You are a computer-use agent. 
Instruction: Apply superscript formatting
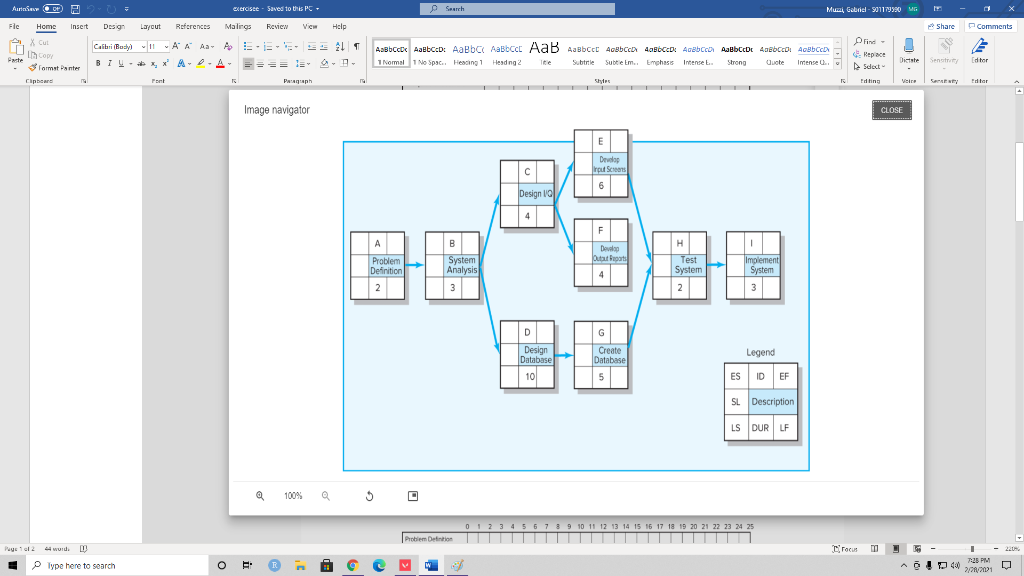[x=165, y=63]
